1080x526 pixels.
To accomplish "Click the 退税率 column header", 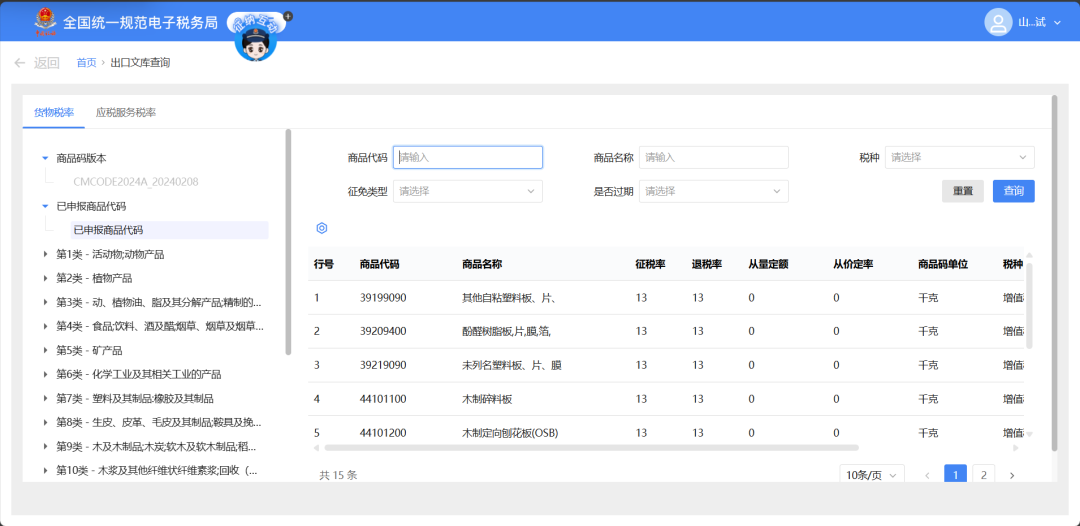I will [707, 264].
